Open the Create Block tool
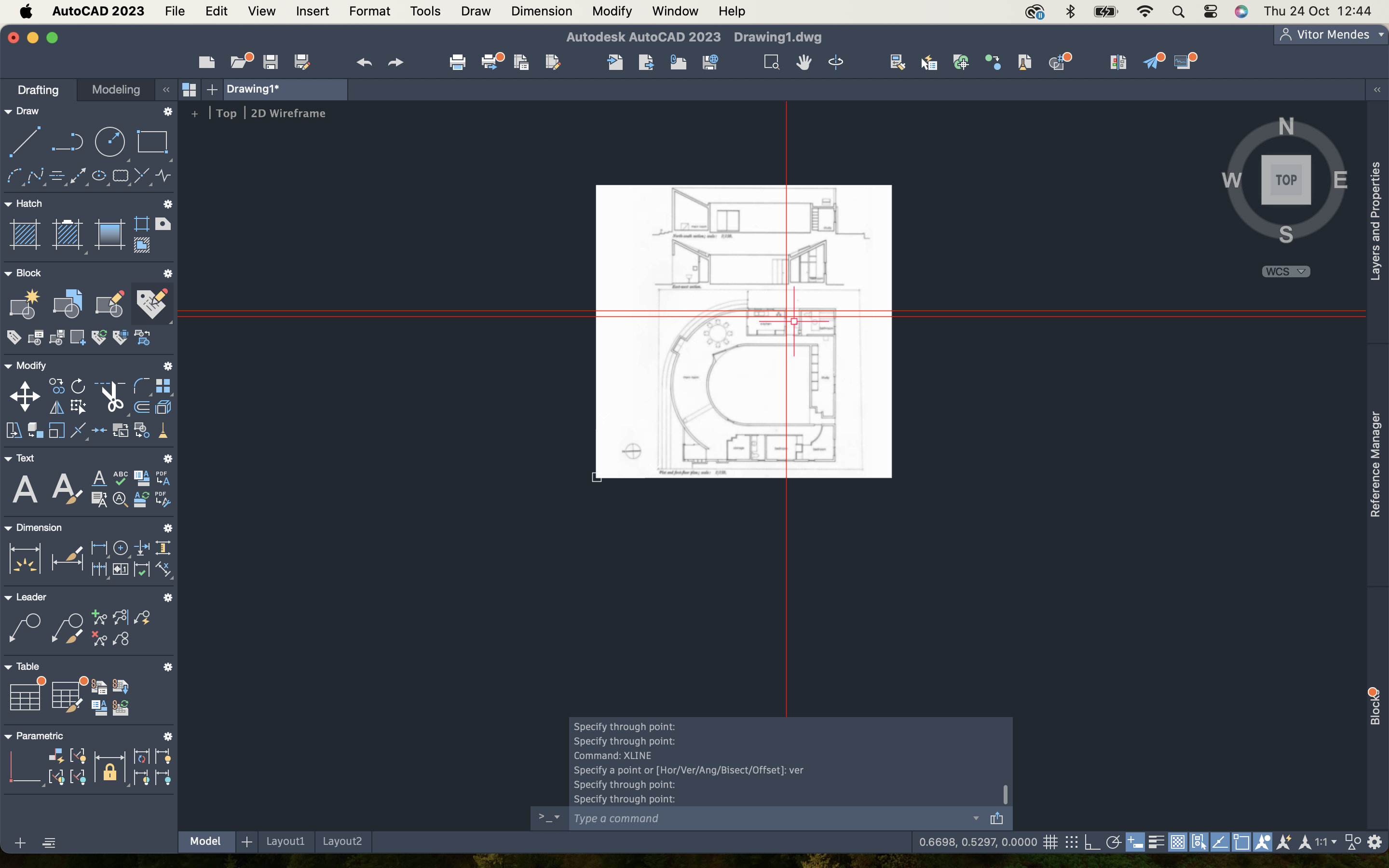 [25, 304]
